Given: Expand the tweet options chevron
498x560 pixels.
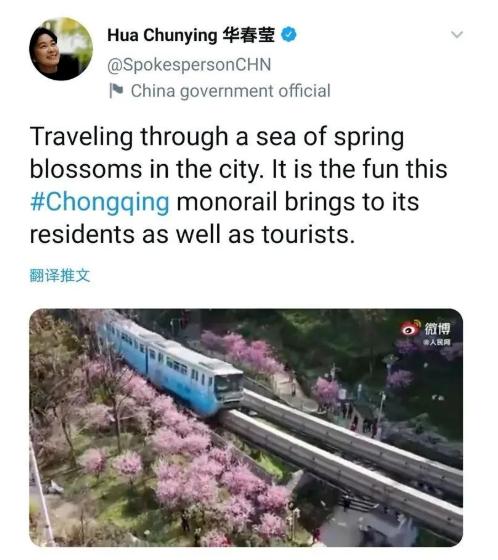Looking at the screenshot, I should pos(457,35).
